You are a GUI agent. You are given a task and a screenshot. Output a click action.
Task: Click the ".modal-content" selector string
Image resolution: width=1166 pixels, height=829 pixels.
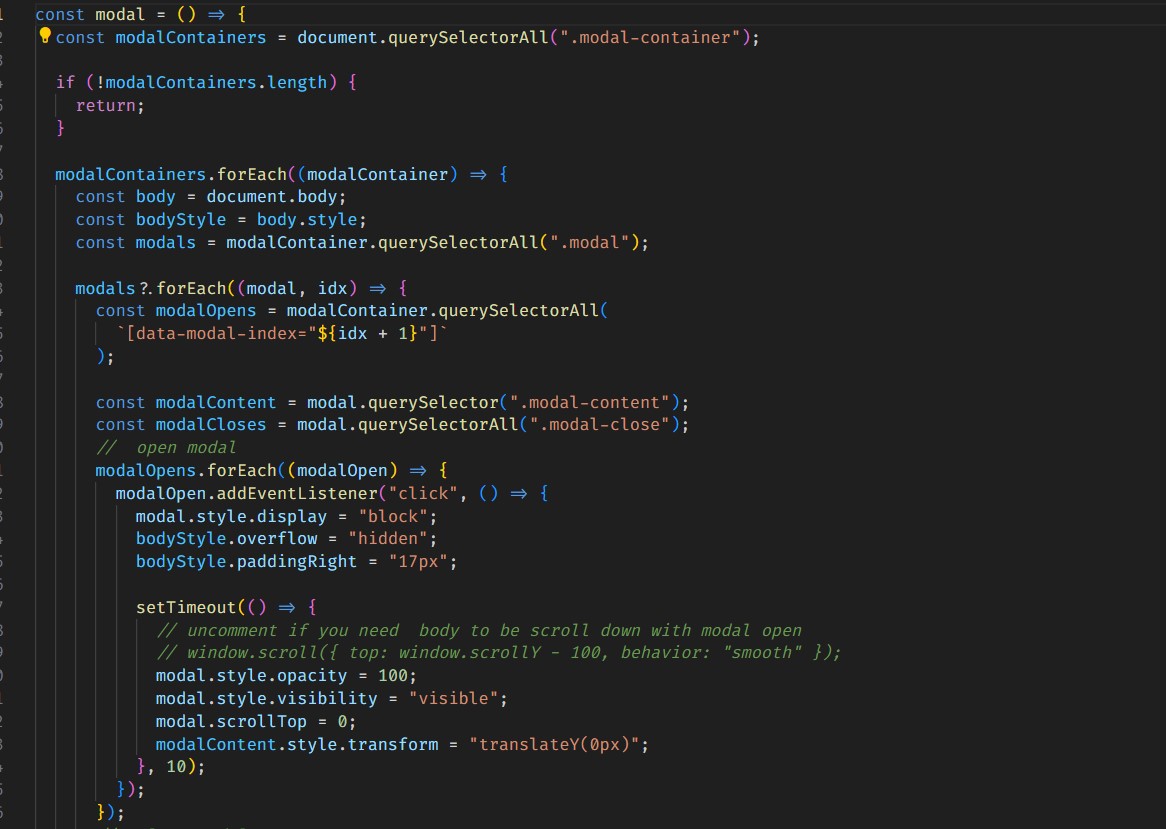click(589, 402)
